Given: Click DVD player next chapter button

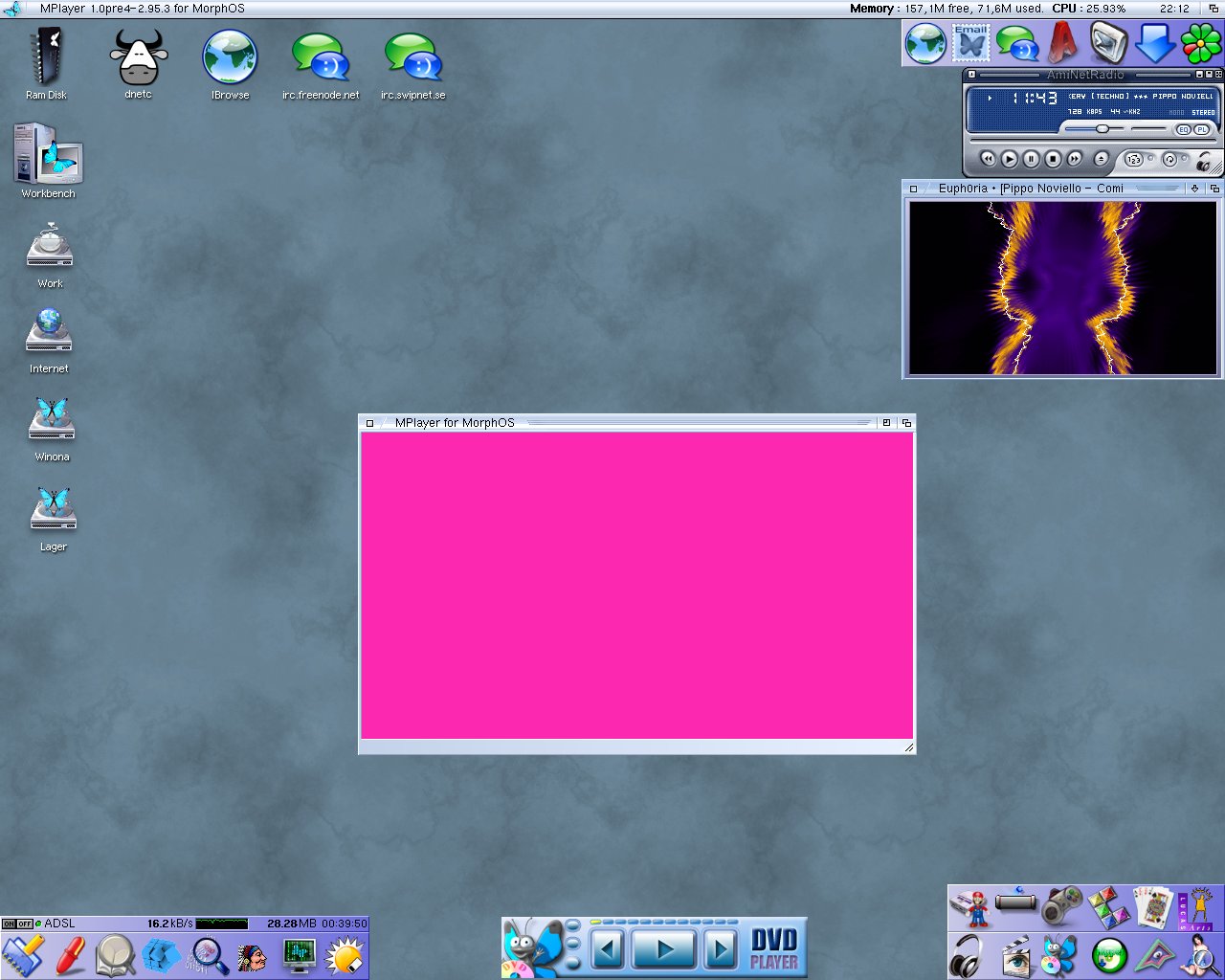Looking at the screenshot, I should pyautogui.click(x=720, y=951).
